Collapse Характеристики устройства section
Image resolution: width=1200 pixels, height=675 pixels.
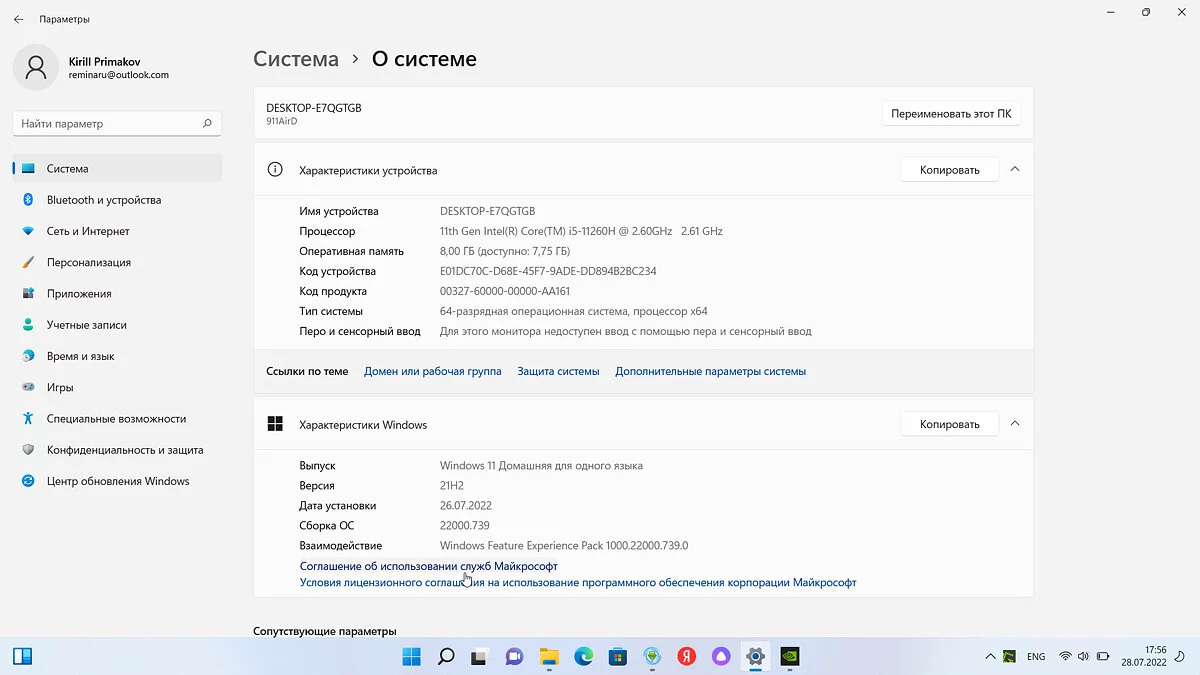[x=1014, y=170]
